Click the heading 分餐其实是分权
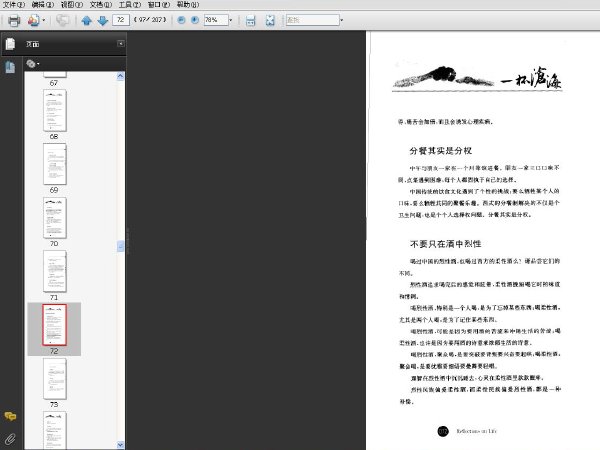This screenshot has height=450, width=600. click(x=440, y=151)
